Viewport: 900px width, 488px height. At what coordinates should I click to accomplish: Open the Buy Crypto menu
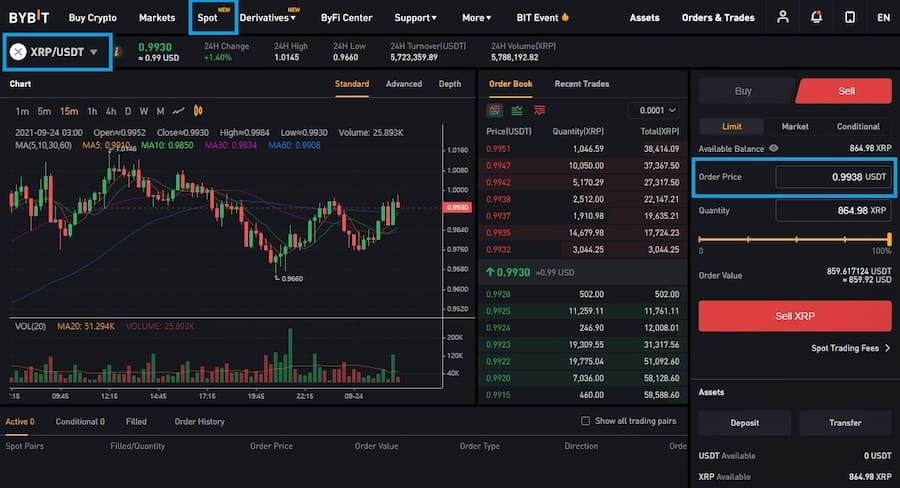92,18
